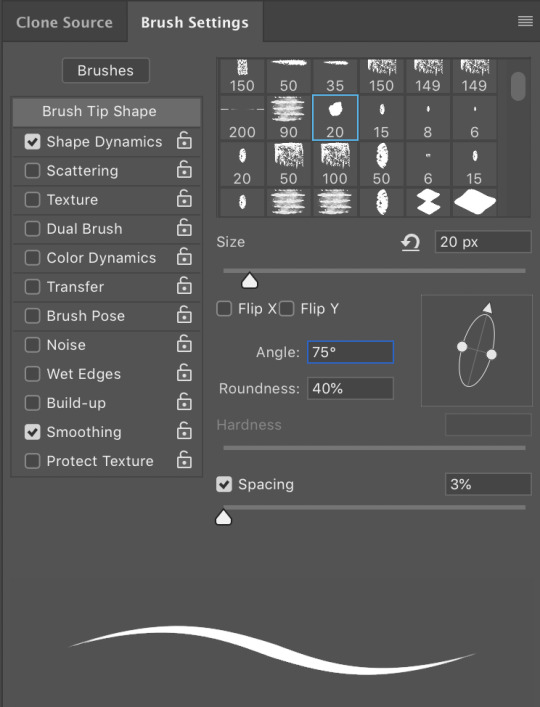Click the Size slider handle
Screen dimensions: 540x707
pos(249,280)
